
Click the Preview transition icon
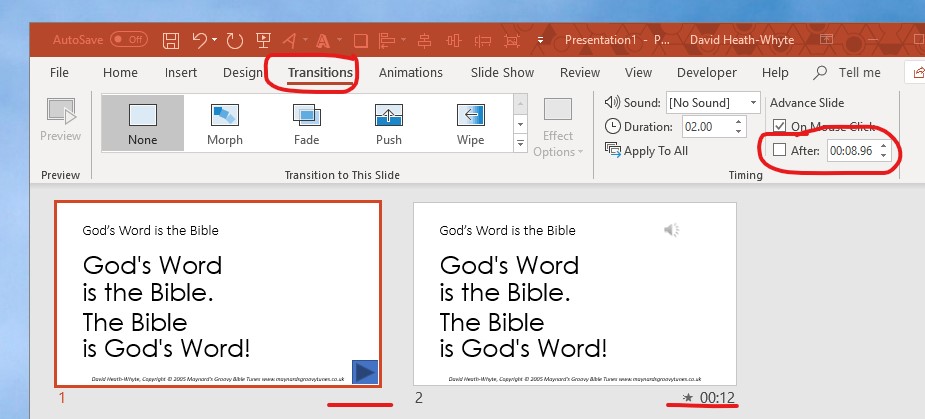coord(61,112)
